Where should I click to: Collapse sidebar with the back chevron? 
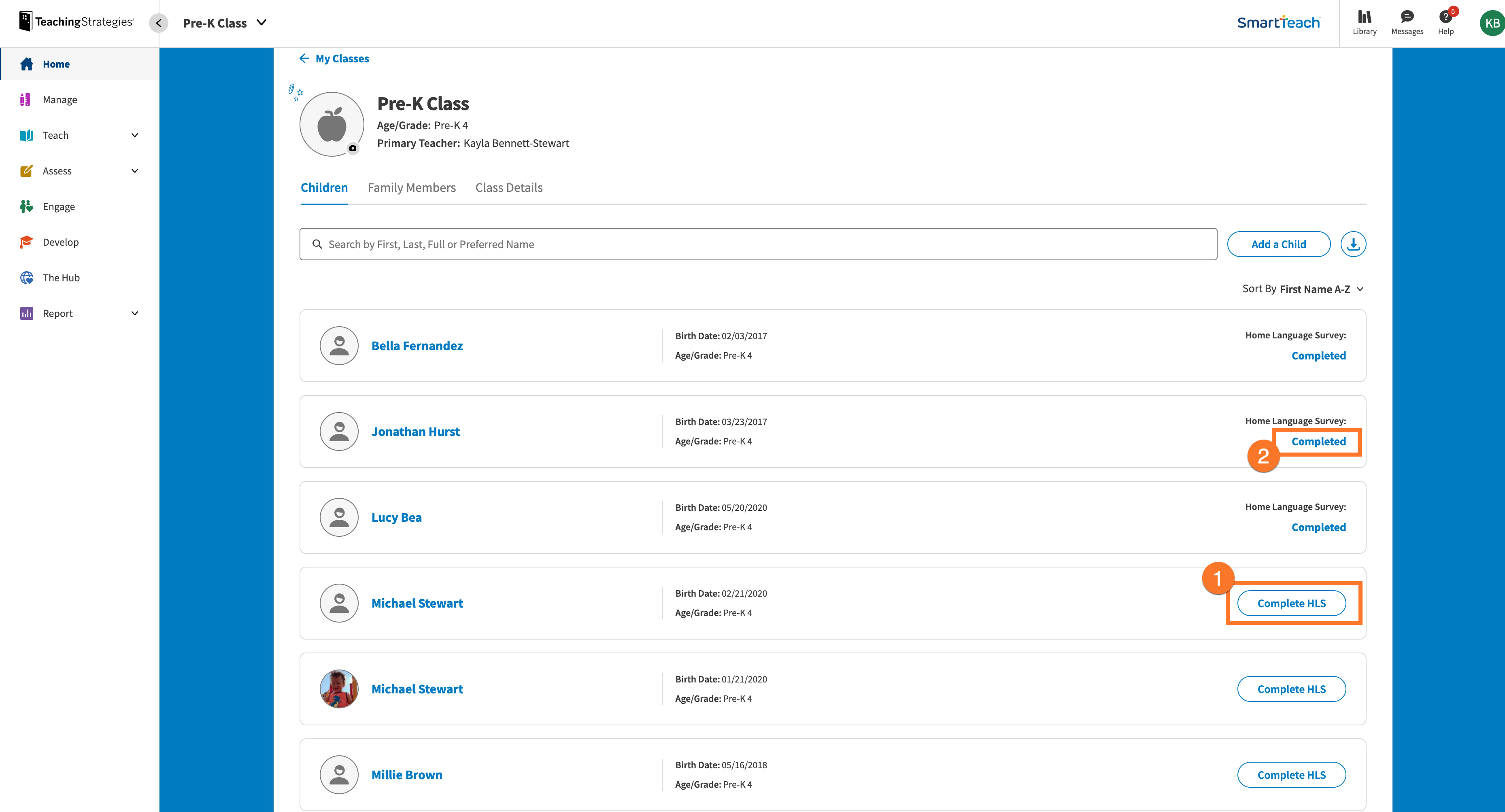(158, 23)
